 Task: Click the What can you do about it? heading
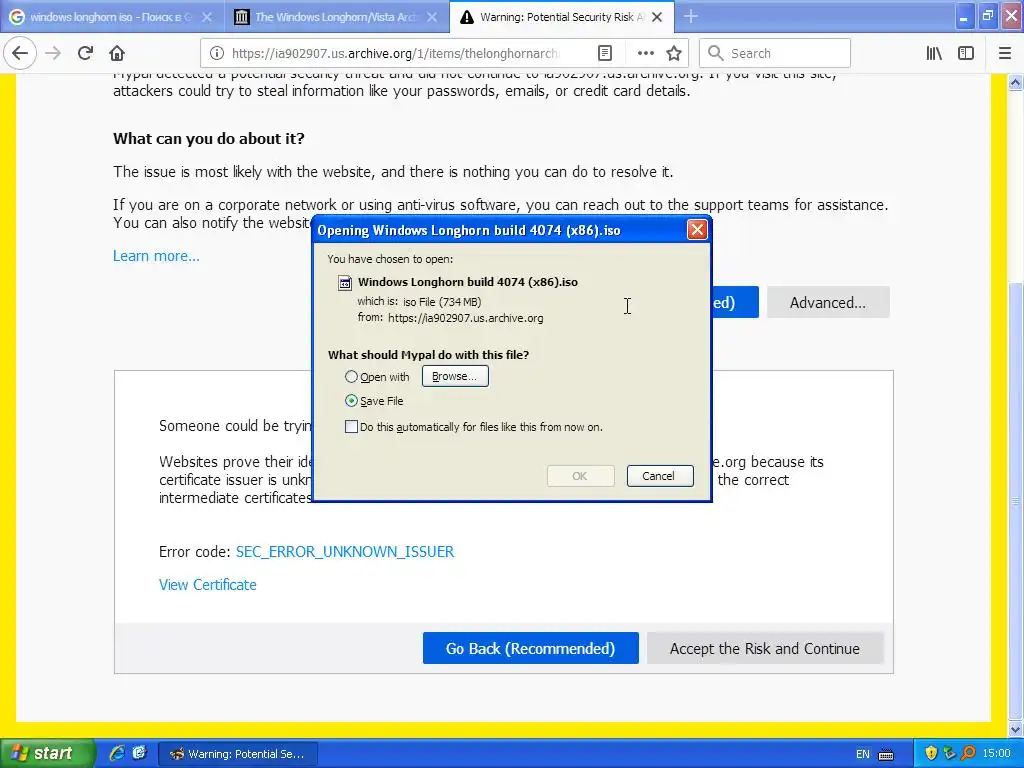[x=209, y=138]
